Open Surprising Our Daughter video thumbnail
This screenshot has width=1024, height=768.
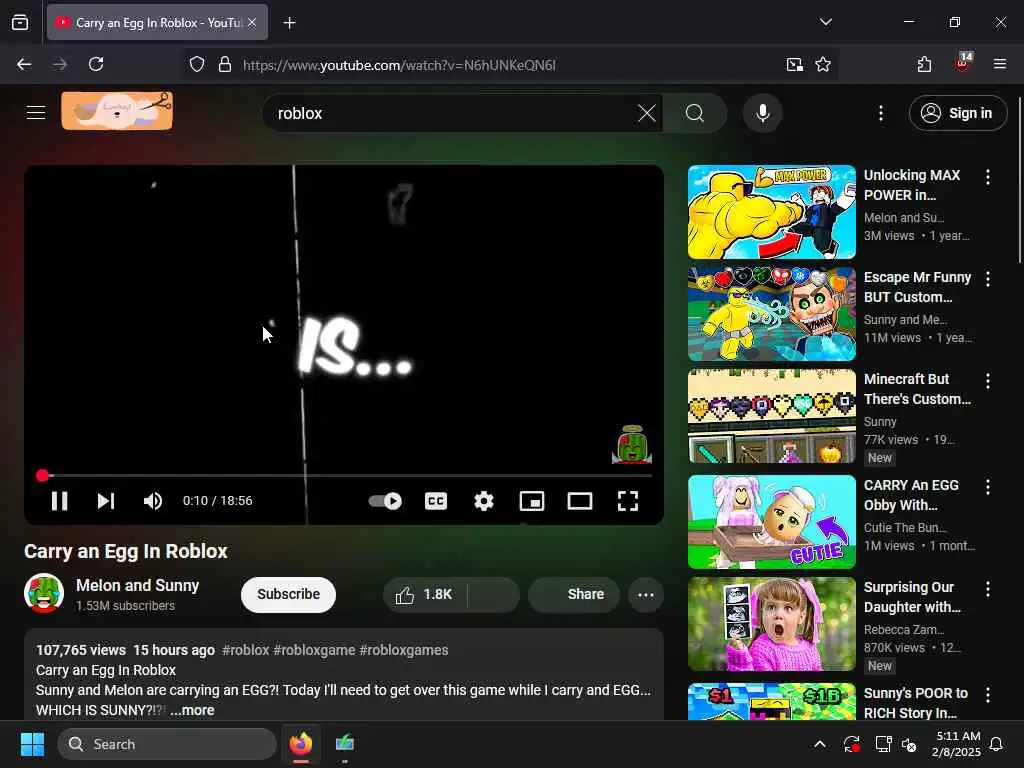[771, 624]
